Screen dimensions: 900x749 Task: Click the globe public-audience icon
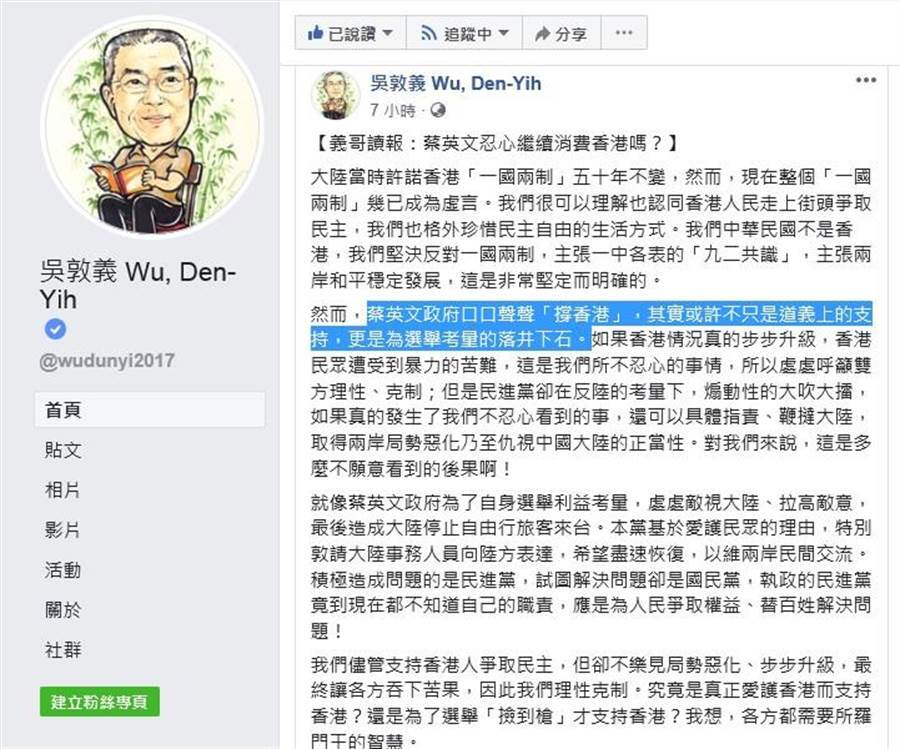click(x=437, y=110)
